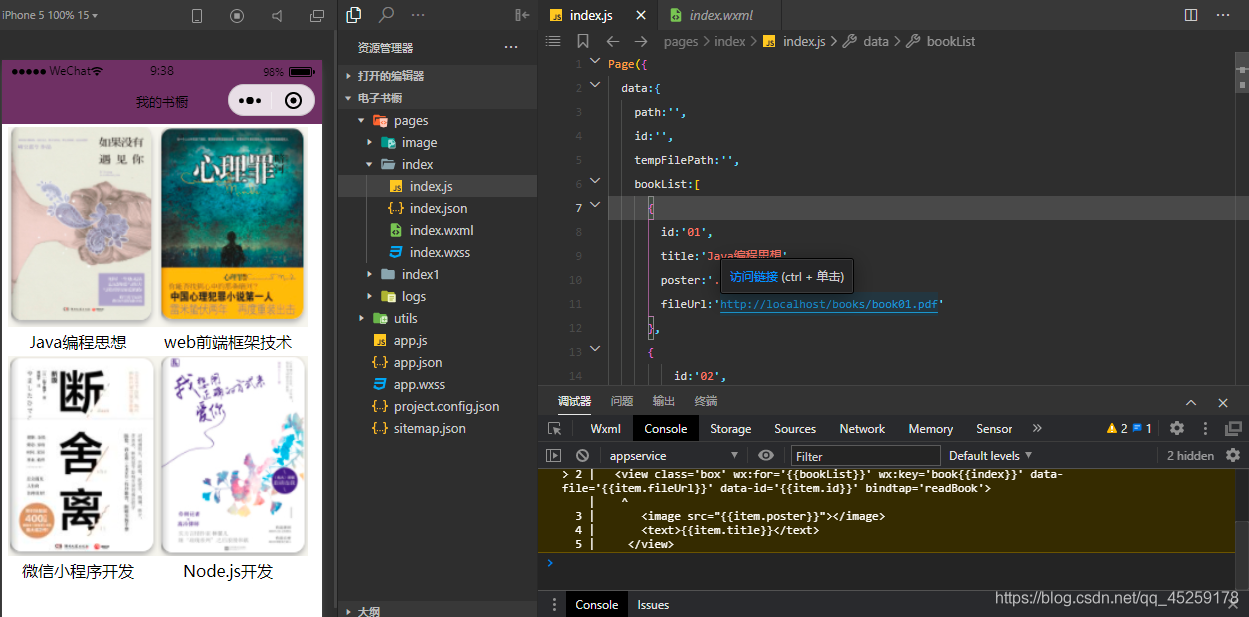Viewport: 1249px width, 617px height.
Task: Expand the index1 folder
Action: pos(369,274)
